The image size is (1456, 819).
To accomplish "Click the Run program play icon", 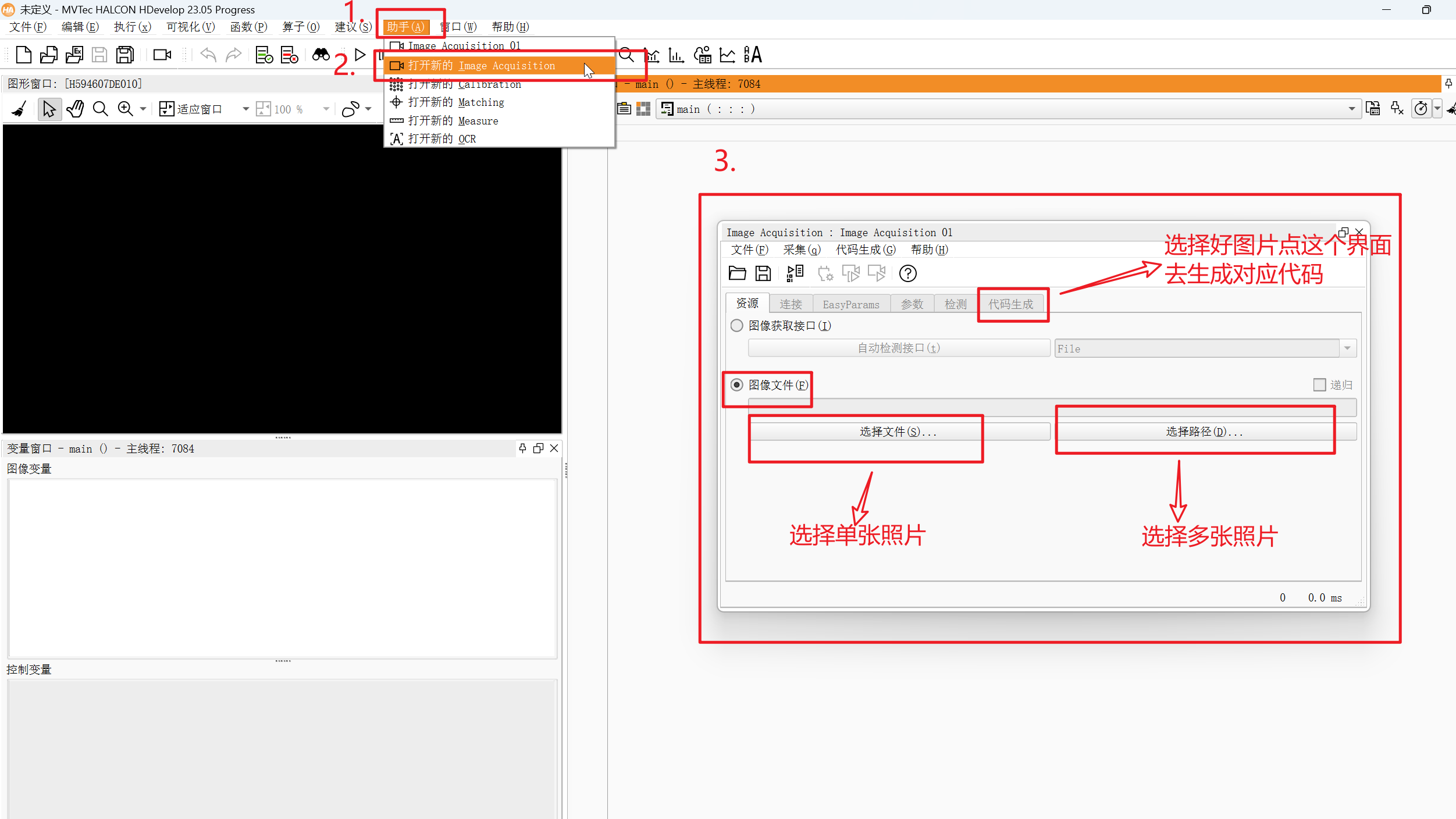I will [360, 55].
